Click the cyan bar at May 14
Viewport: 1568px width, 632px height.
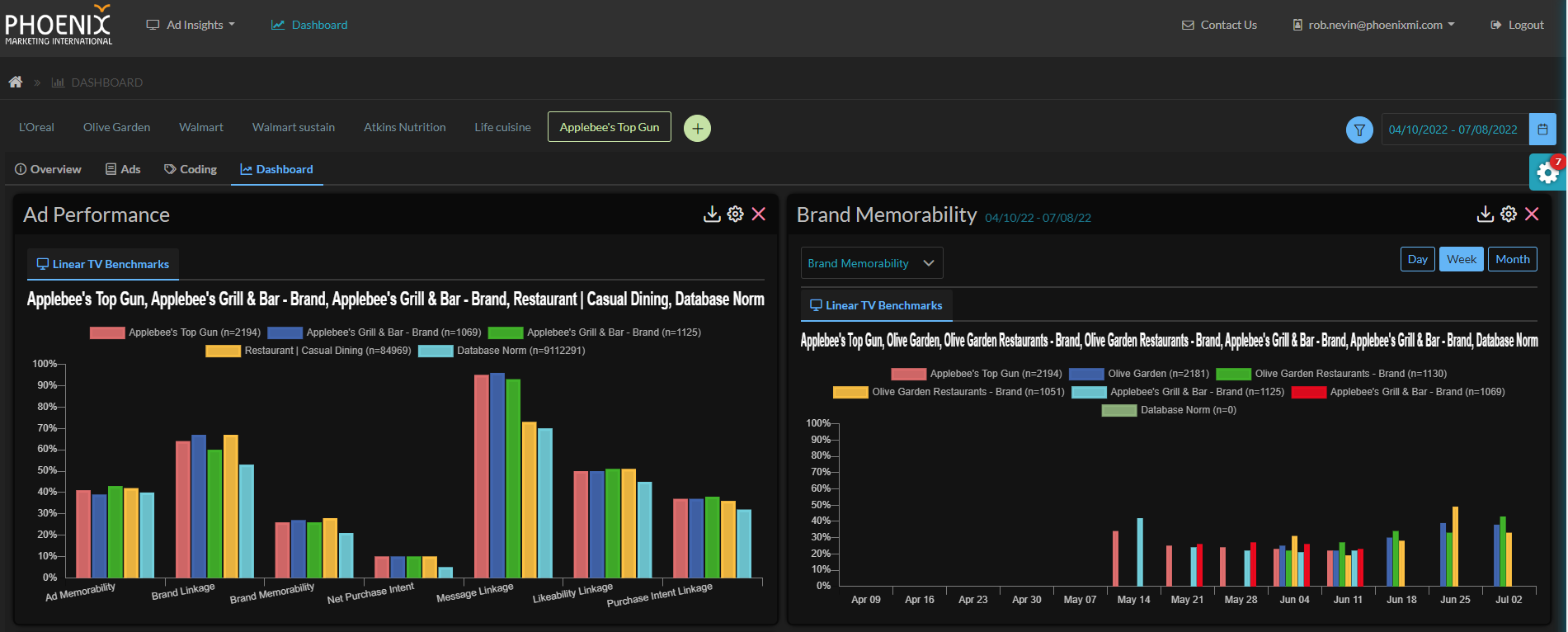pyautogui.click(x=1140, y=552)
